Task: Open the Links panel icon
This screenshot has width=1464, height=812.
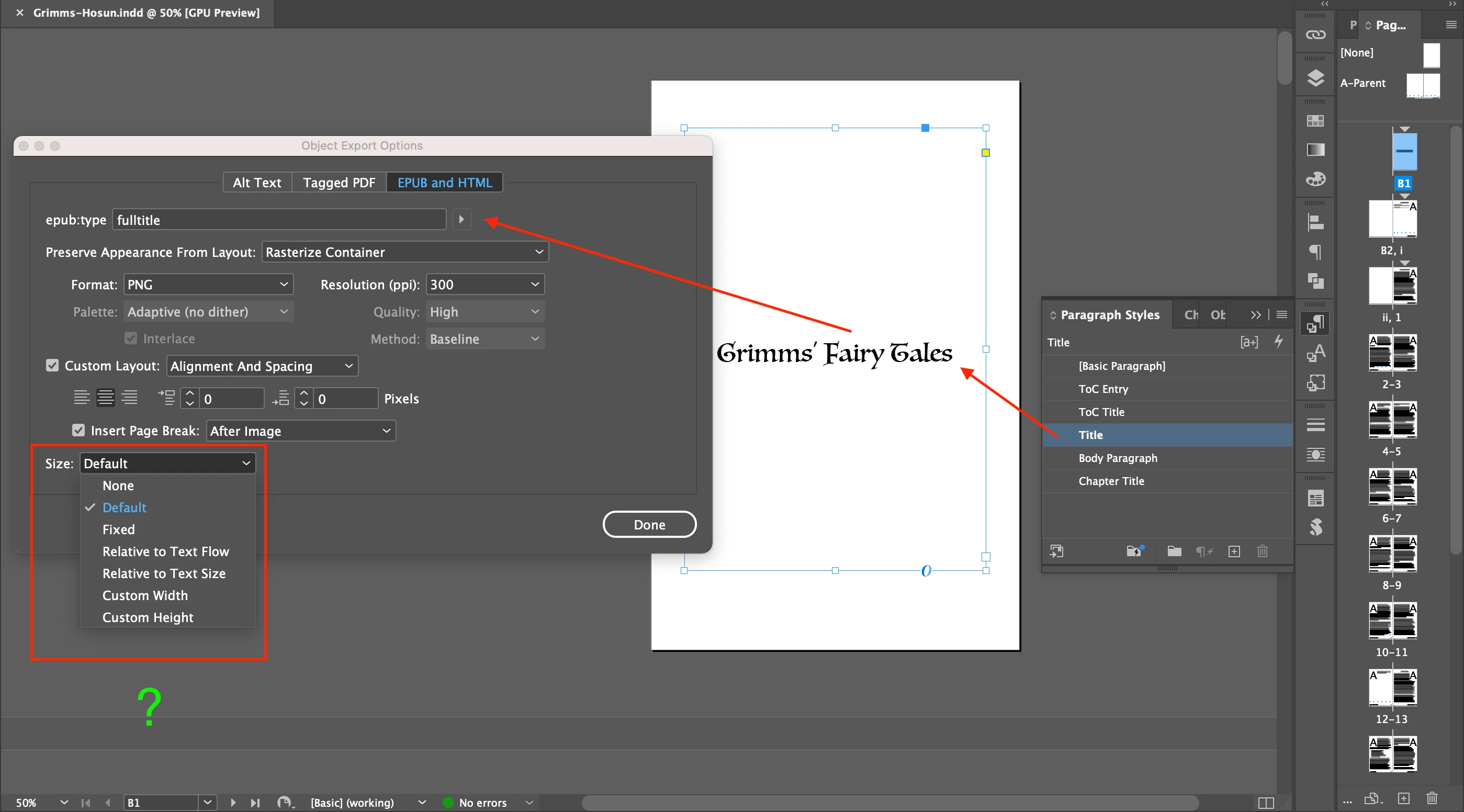Action: click(x=1315, y=35)
